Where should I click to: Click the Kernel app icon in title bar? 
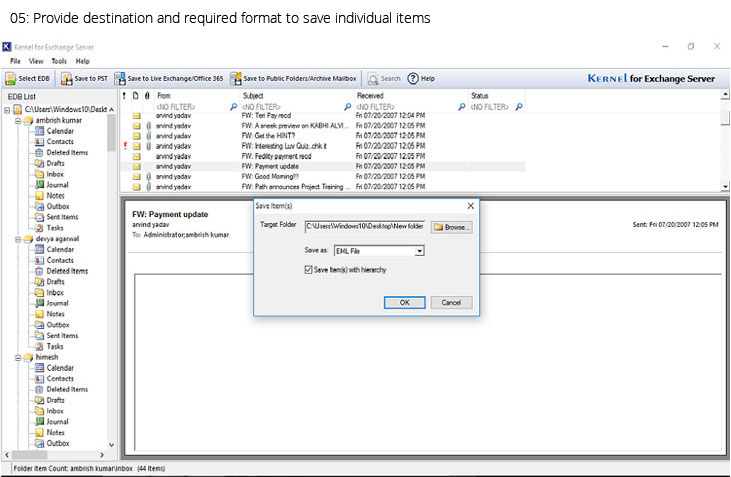(7, 47)
